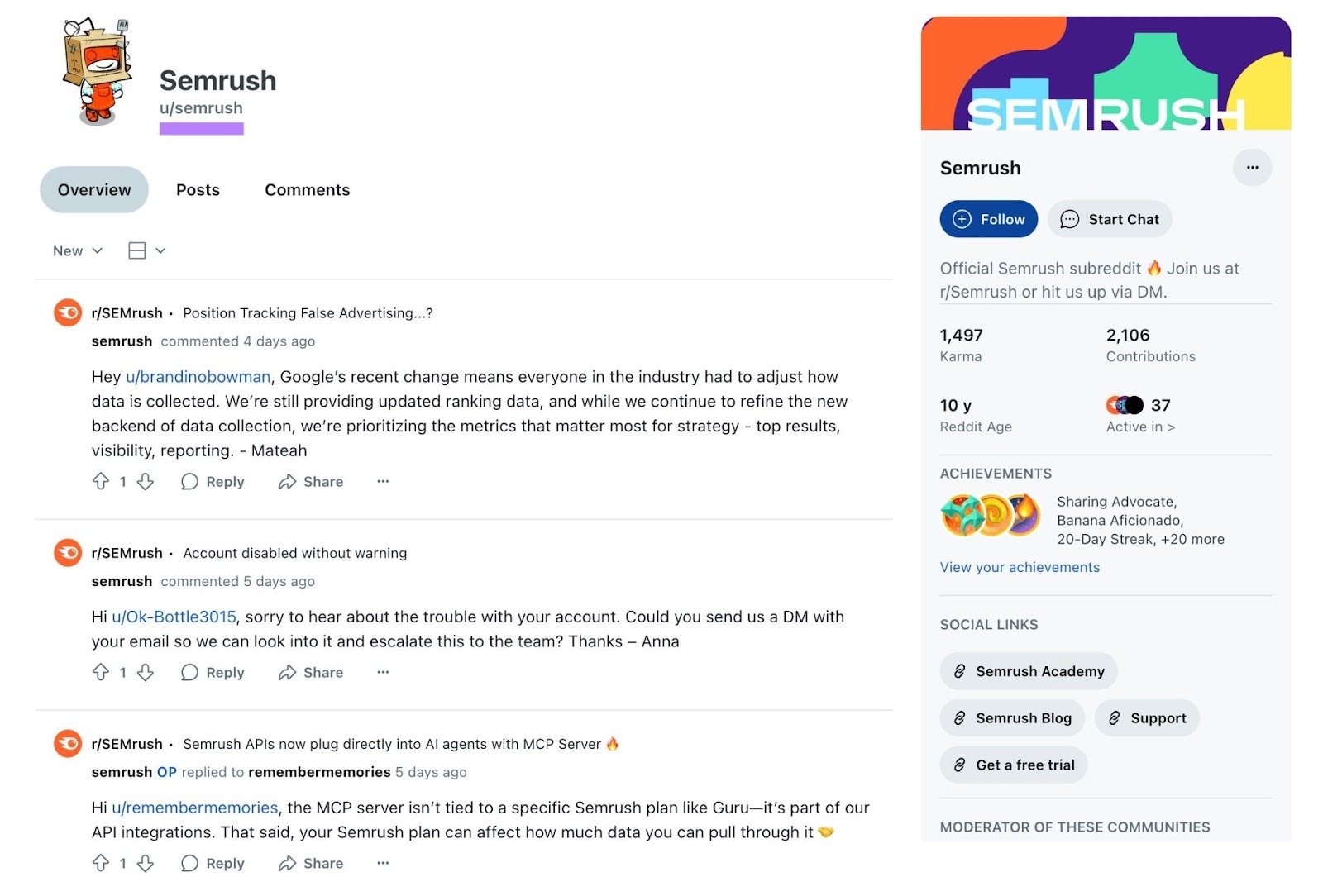The image size is (1323, 896).
Task: Select the card layout view icon
Action: [x=136, y=250]
